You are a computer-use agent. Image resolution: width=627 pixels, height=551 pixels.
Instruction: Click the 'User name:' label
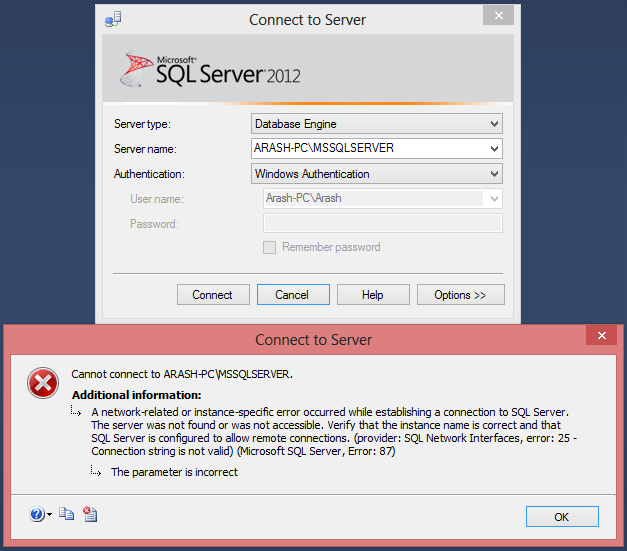[x=157, y=199]
